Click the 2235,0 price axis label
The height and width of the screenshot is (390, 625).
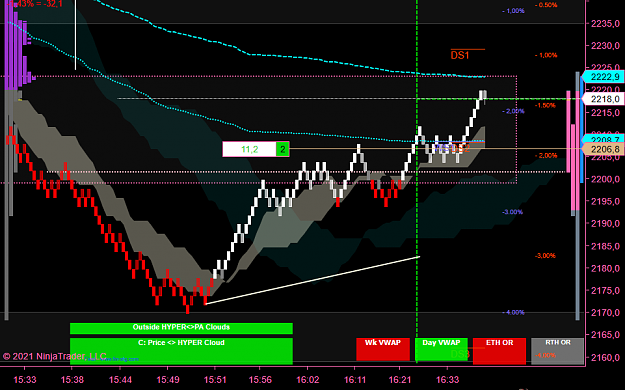[605, 24]
